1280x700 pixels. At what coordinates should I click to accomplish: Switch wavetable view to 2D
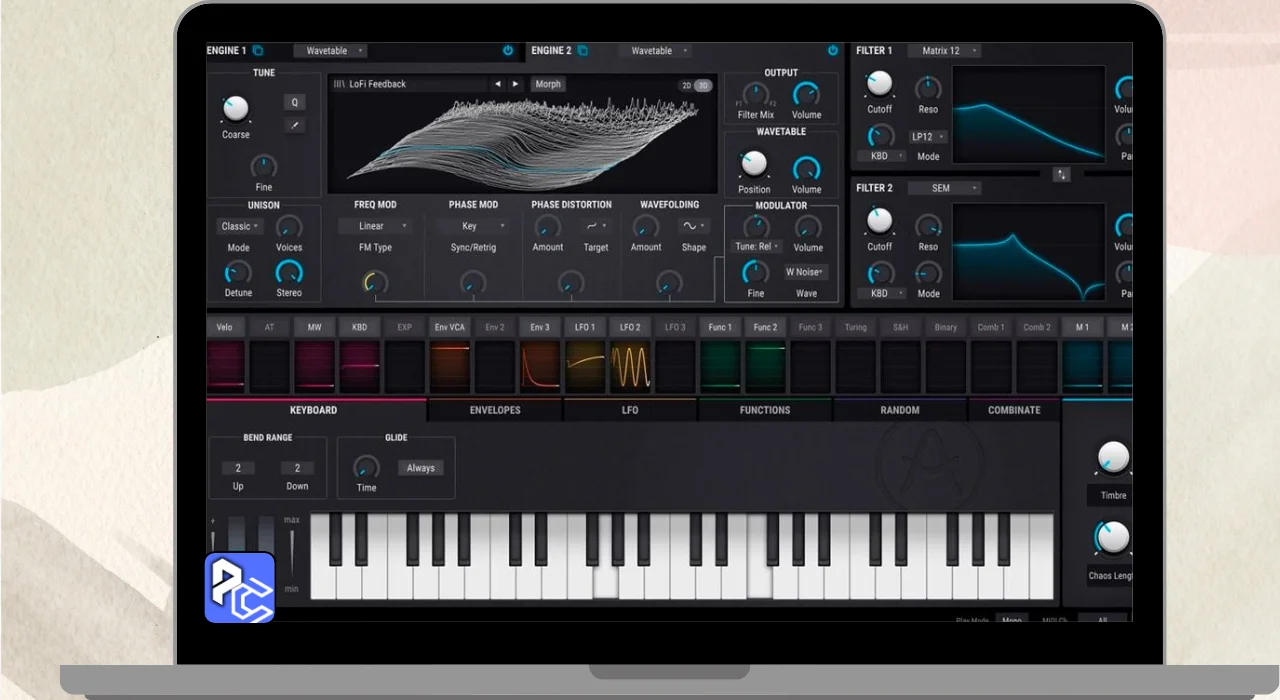point(686,85)
